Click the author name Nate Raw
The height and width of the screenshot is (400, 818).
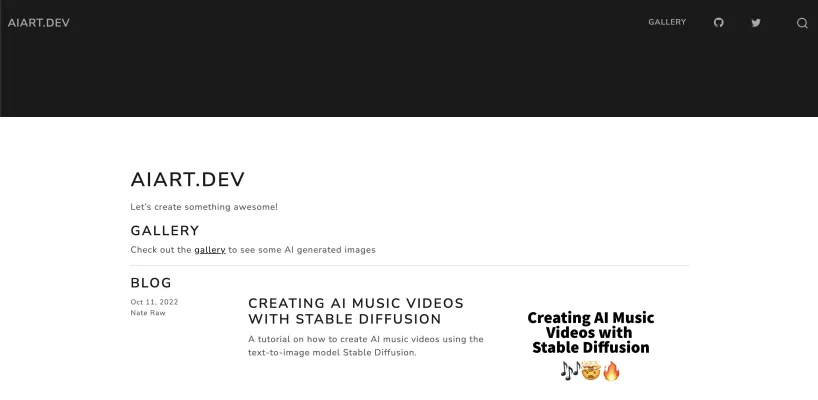pyautogui.click(x=148, y=313)
